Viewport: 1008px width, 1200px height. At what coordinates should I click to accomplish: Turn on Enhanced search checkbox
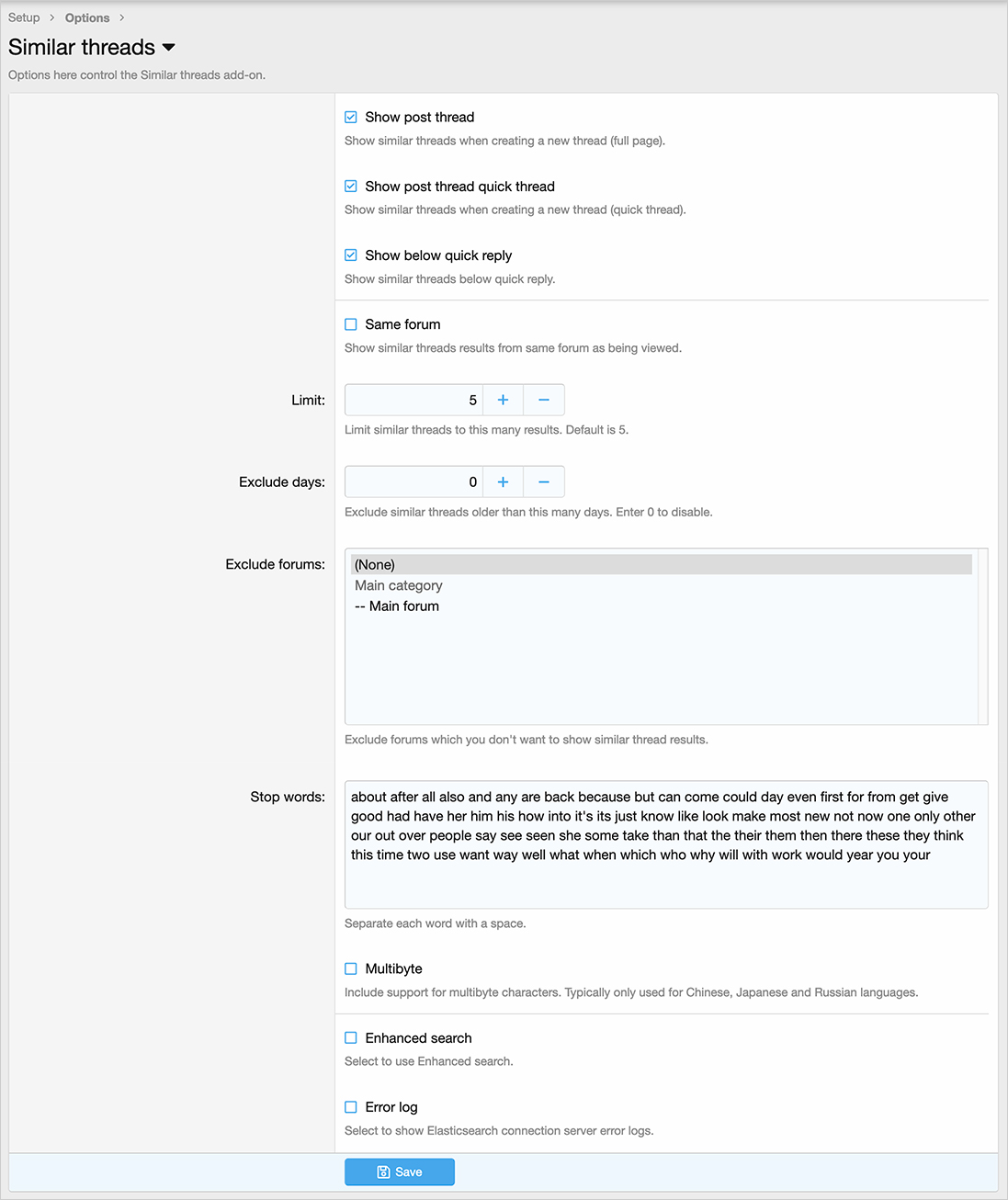point(351,1037)
